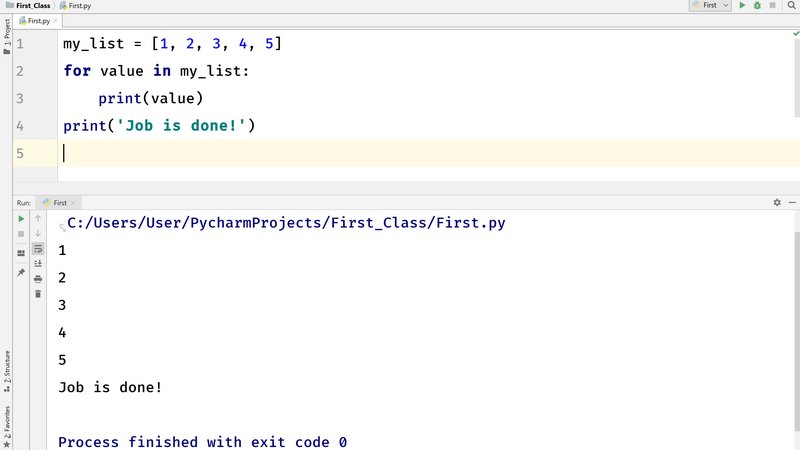Open the First run configuration dropdown
This screenshot has width=800, height=450.
click(x=709, y=5)
